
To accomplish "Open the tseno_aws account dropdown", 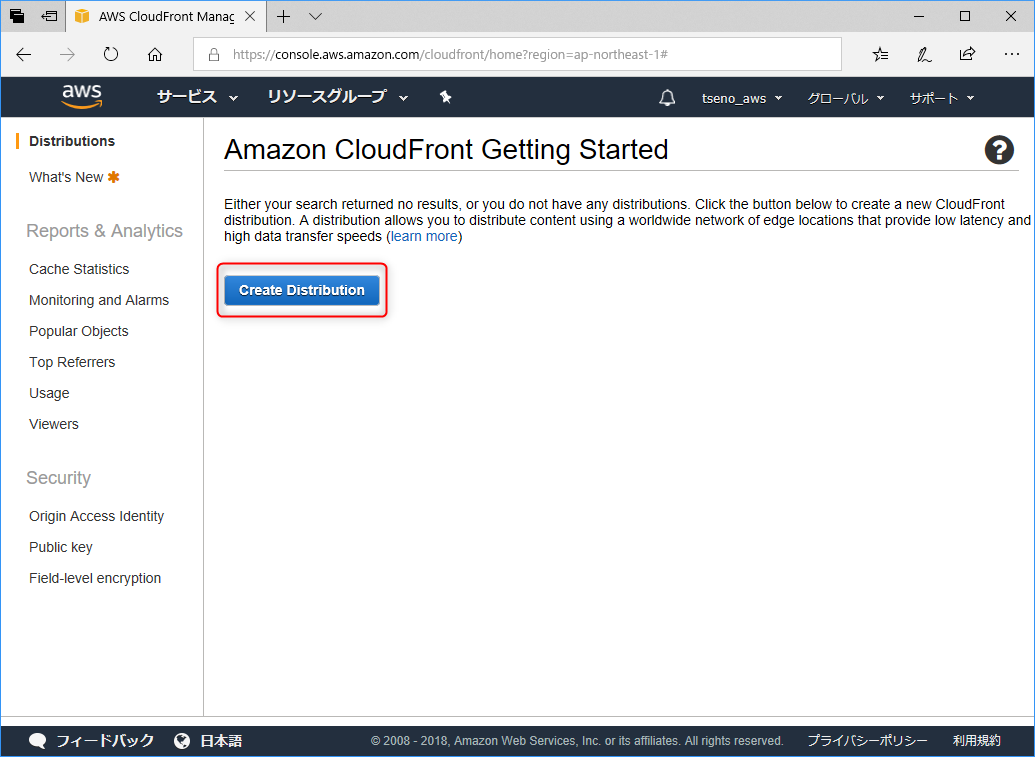I will click(741, 98).
